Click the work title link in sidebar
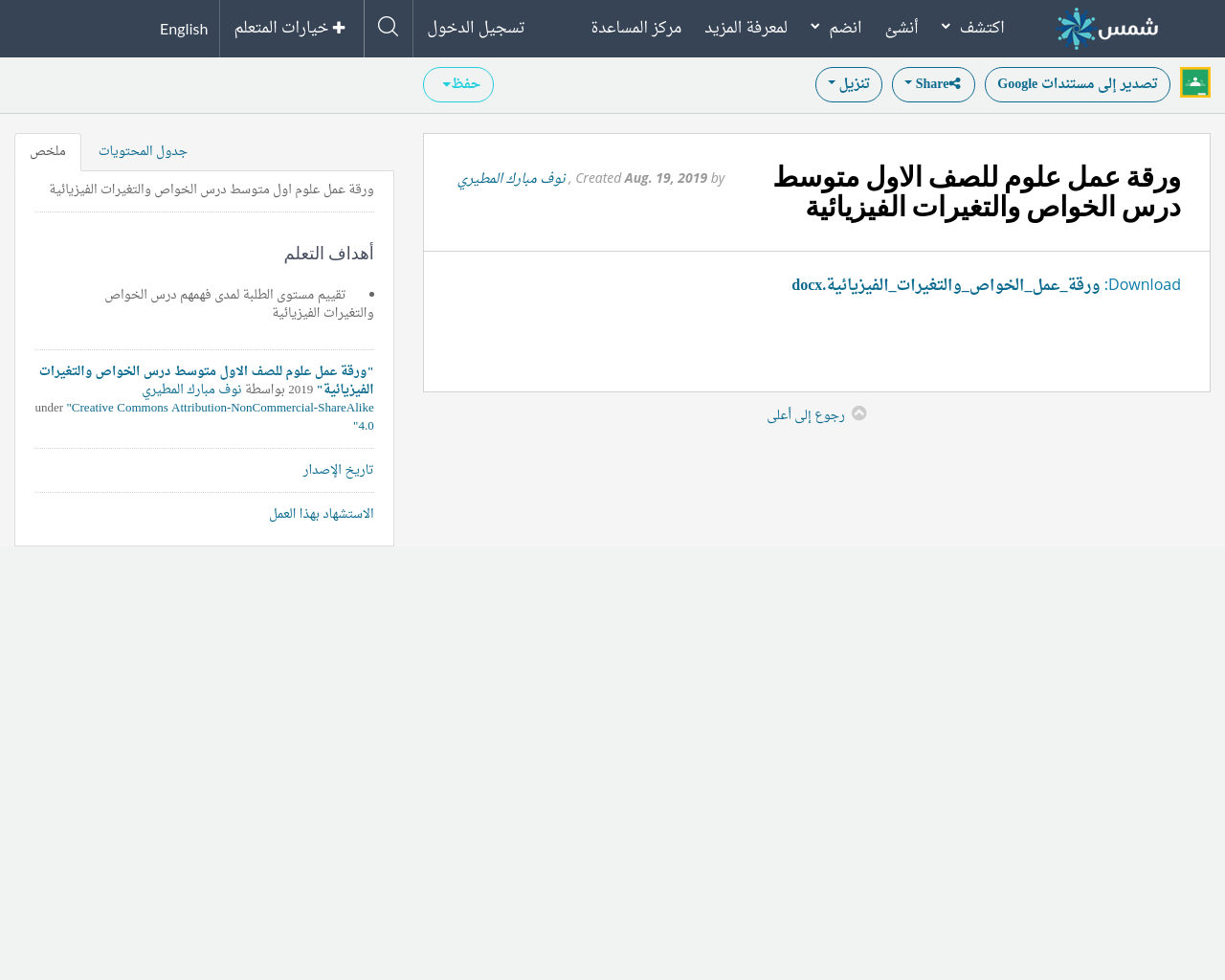The width and height of the screenshot is (1225, 980). click(207, 380)
